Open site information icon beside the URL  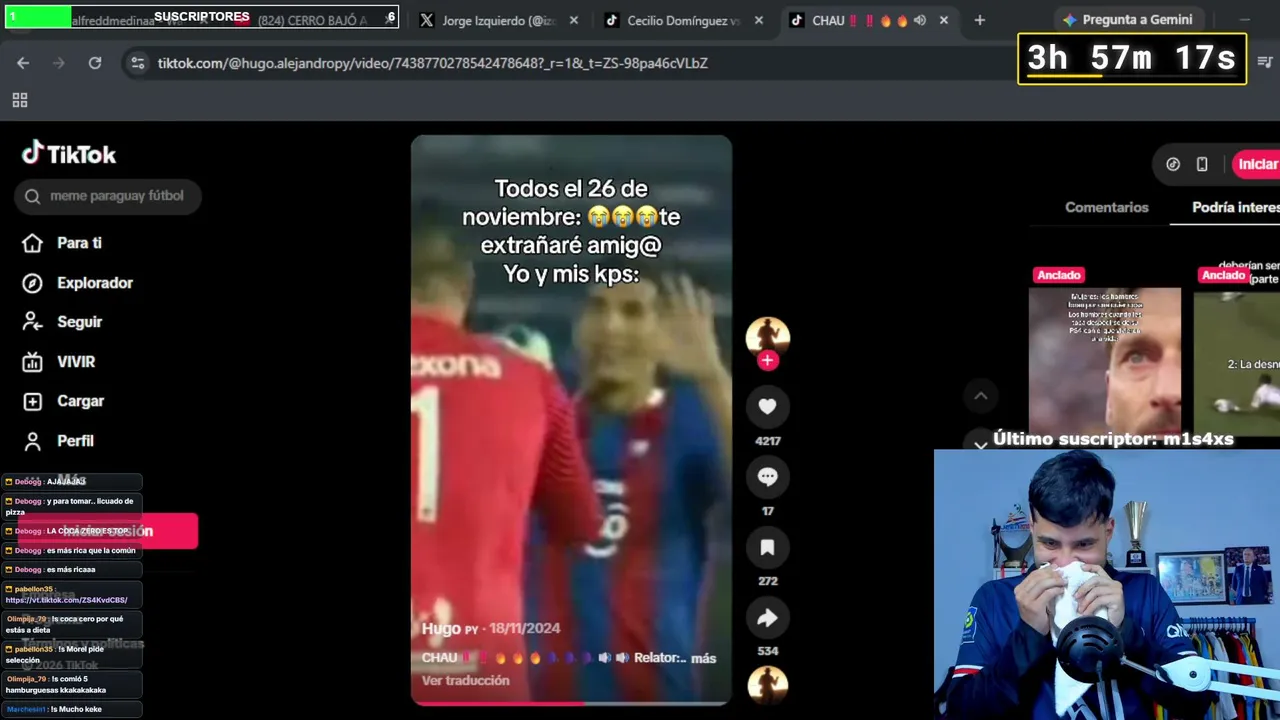click(138, 63)
